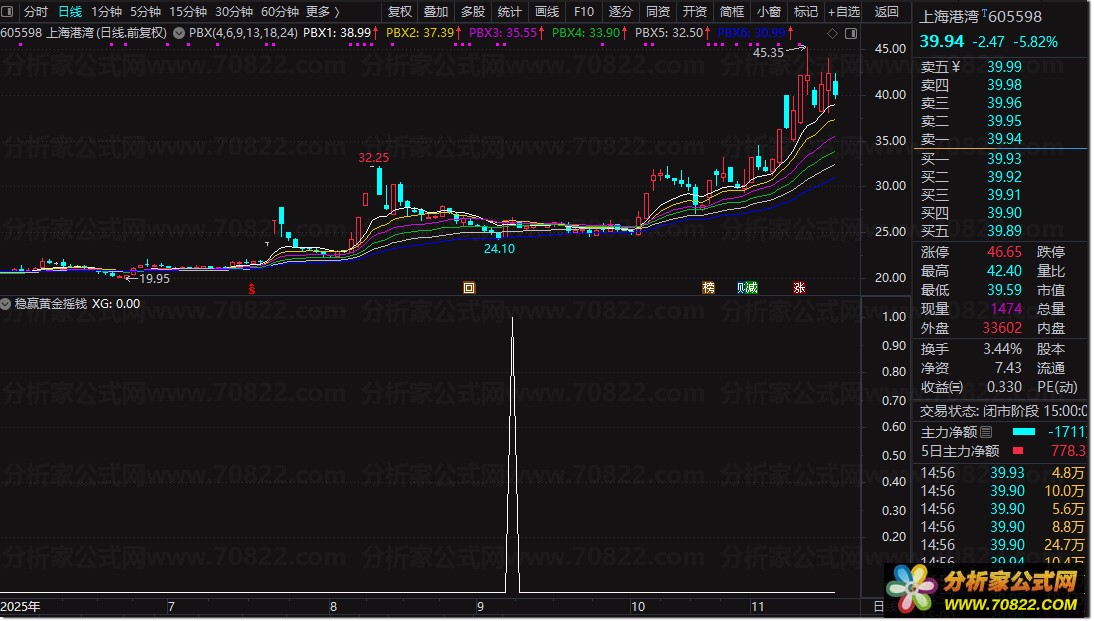The height and width of the screenshot is (621, 1094).
Task: Click the 外盘 value 33602
Action: click(x=1002, y=328)
